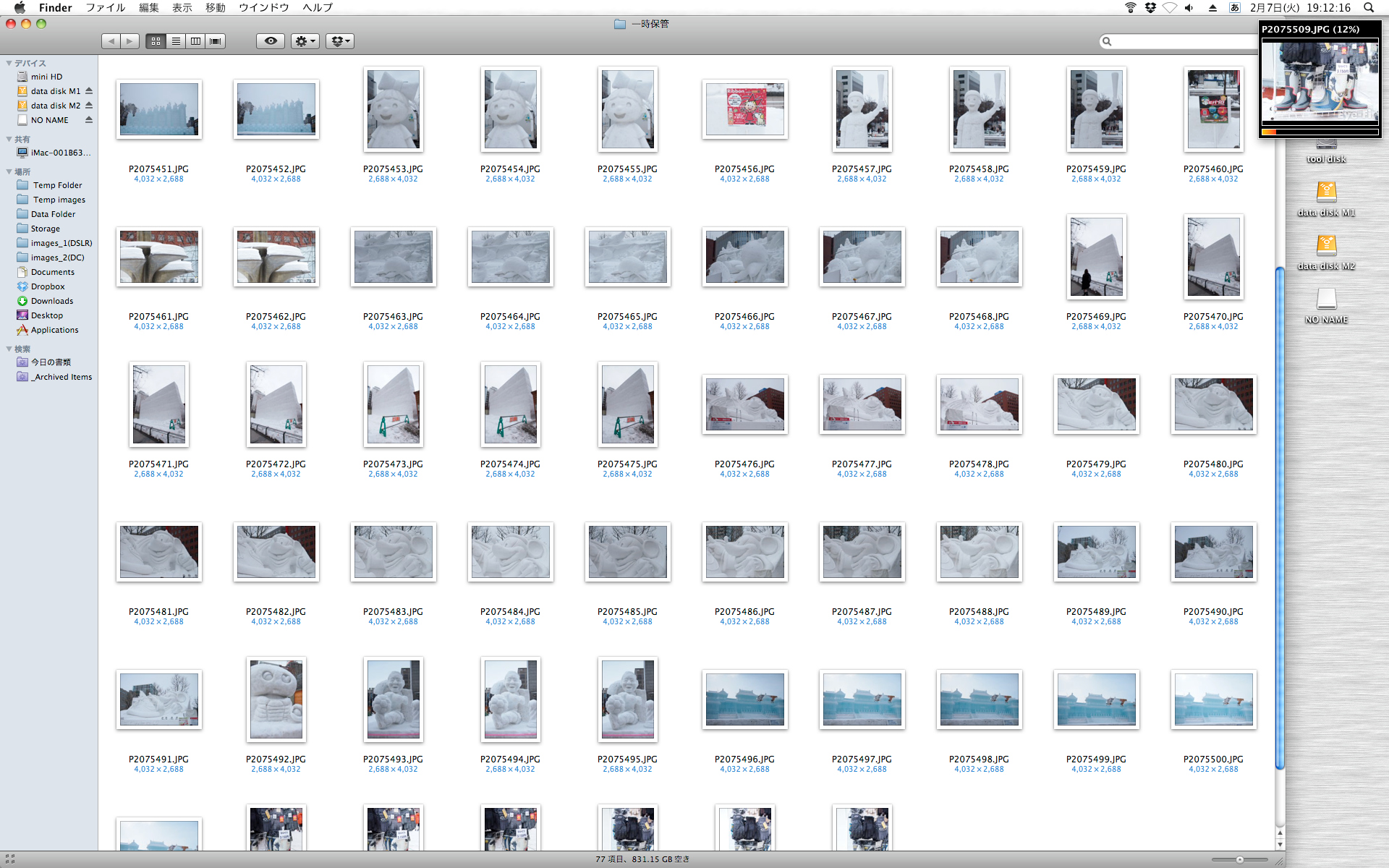Open the gear action dropdown menu
Screen dimensions: 1389x868
click(x=305, y=41)
